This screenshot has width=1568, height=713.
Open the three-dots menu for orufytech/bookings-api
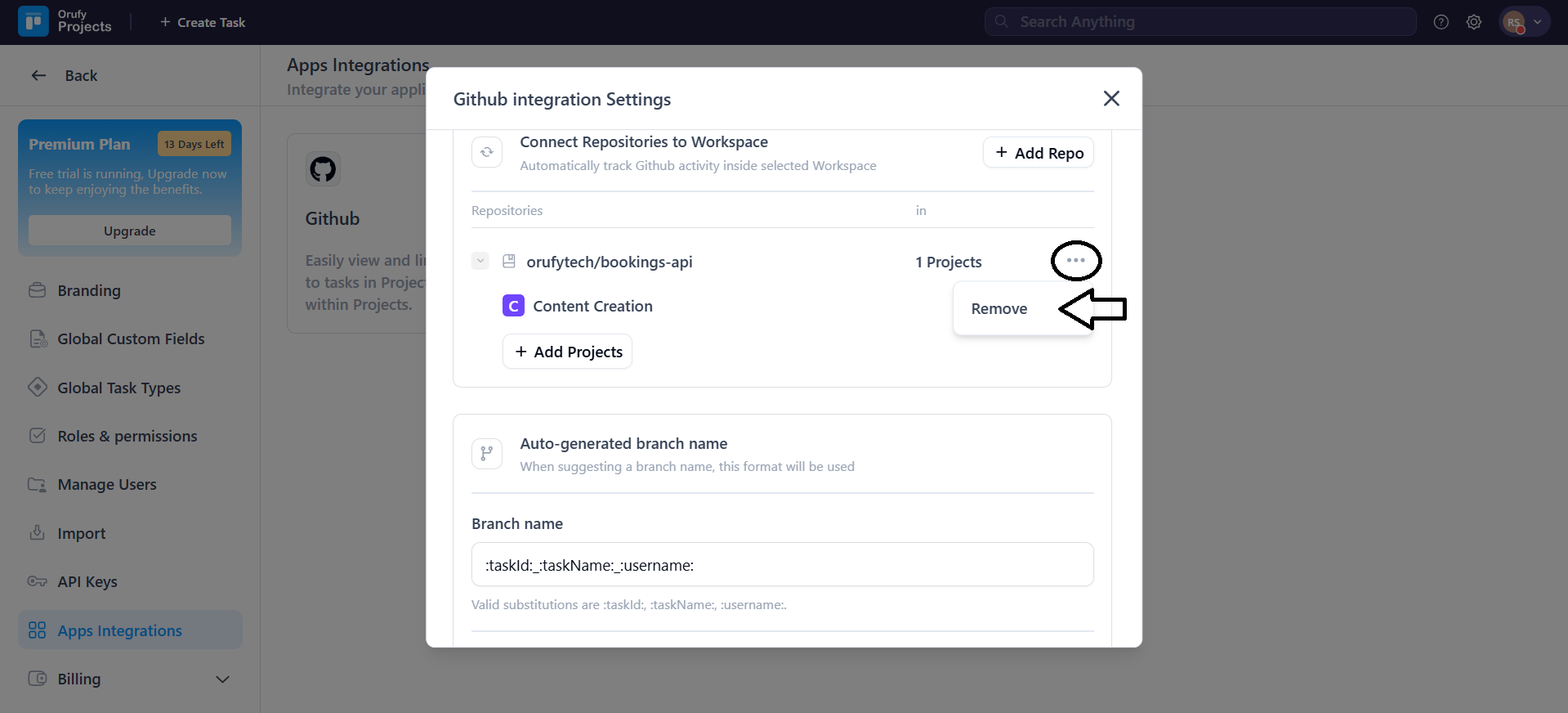pyautogui.click(x=1075, y=261)
